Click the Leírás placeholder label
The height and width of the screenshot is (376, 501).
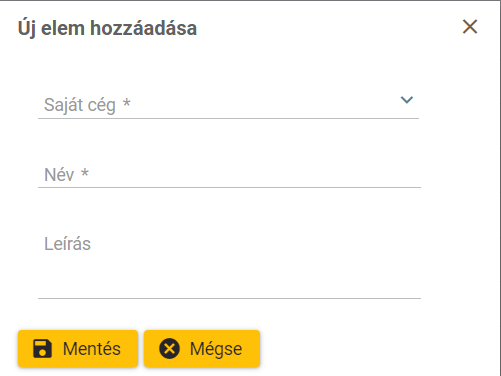coord(67,244)
